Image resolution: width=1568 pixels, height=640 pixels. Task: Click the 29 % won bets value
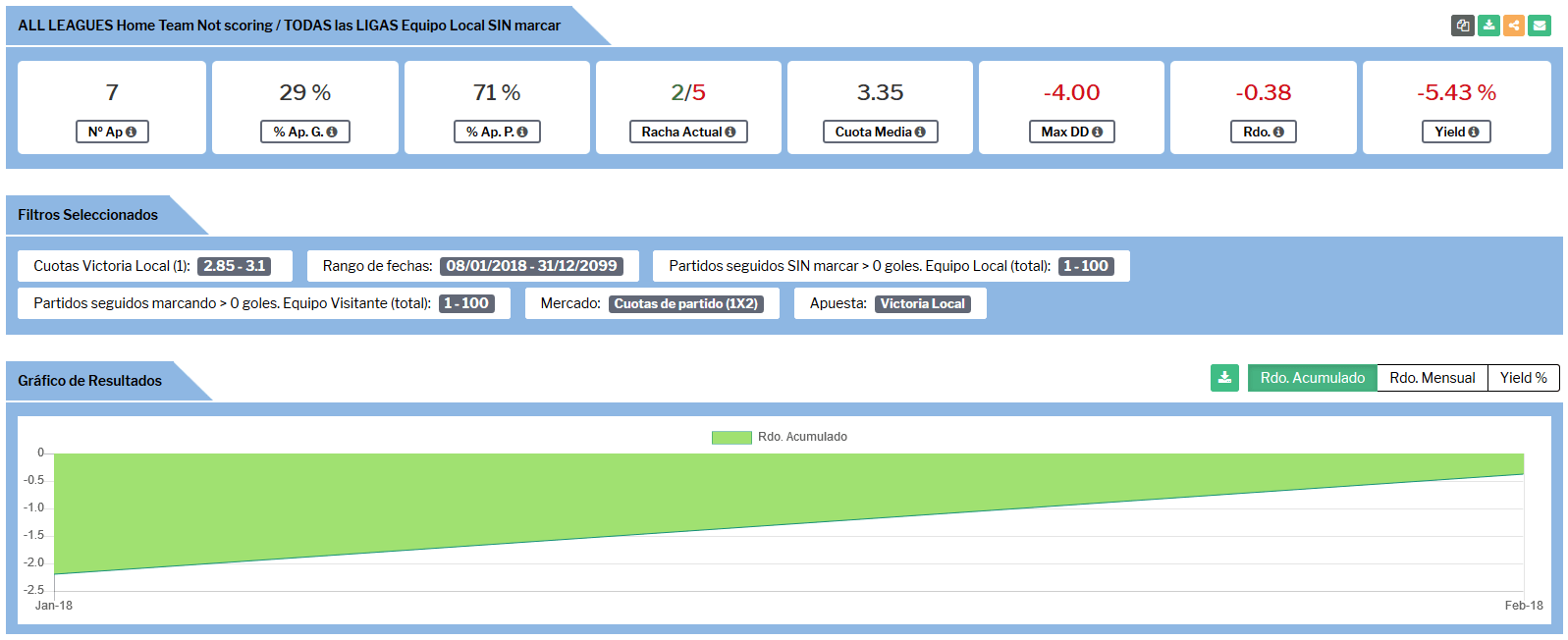[x=305, y=92]
